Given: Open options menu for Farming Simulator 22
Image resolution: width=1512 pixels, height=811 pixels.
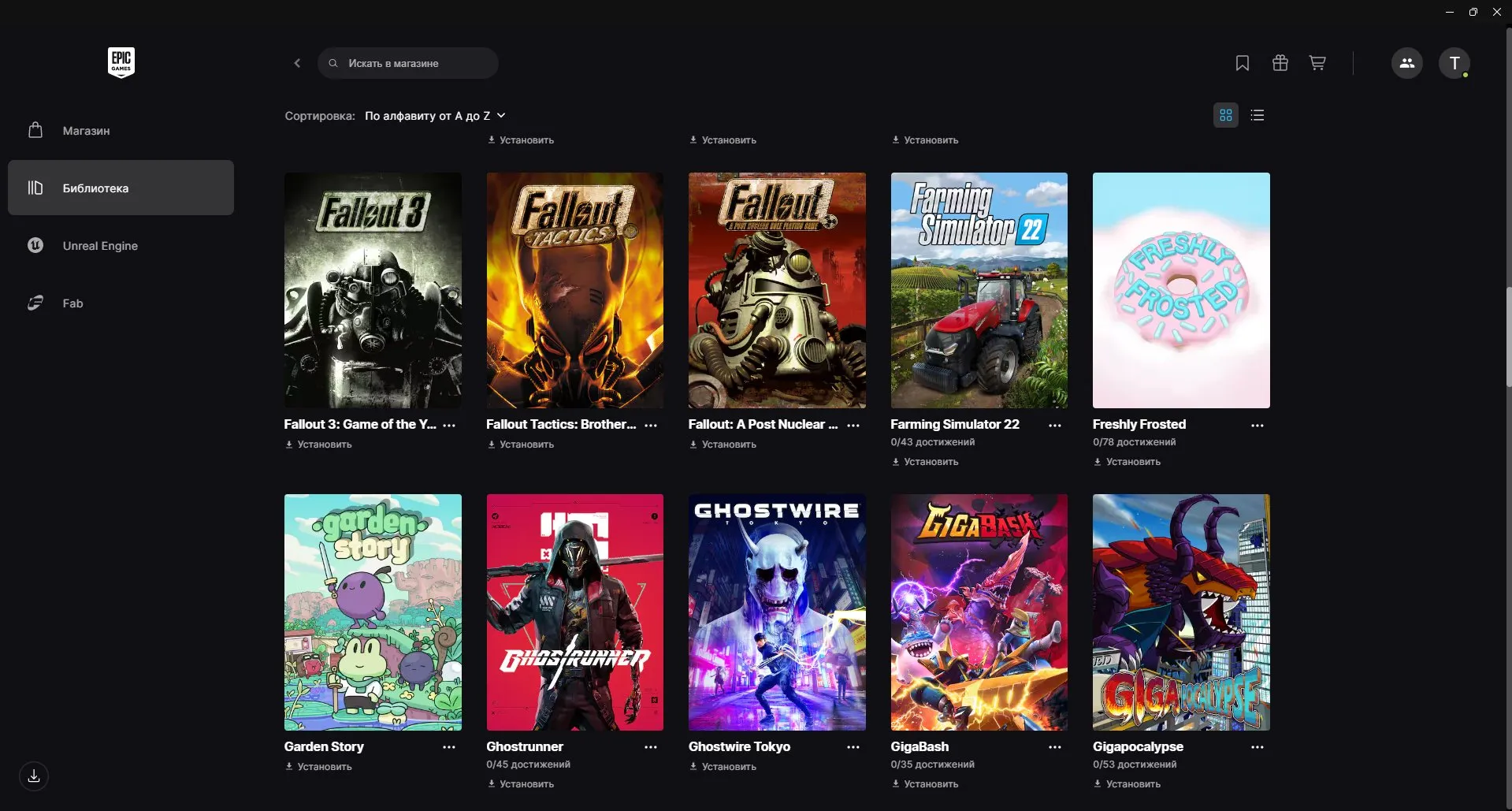Looking at the screenshot, I should click(1055, 425).
